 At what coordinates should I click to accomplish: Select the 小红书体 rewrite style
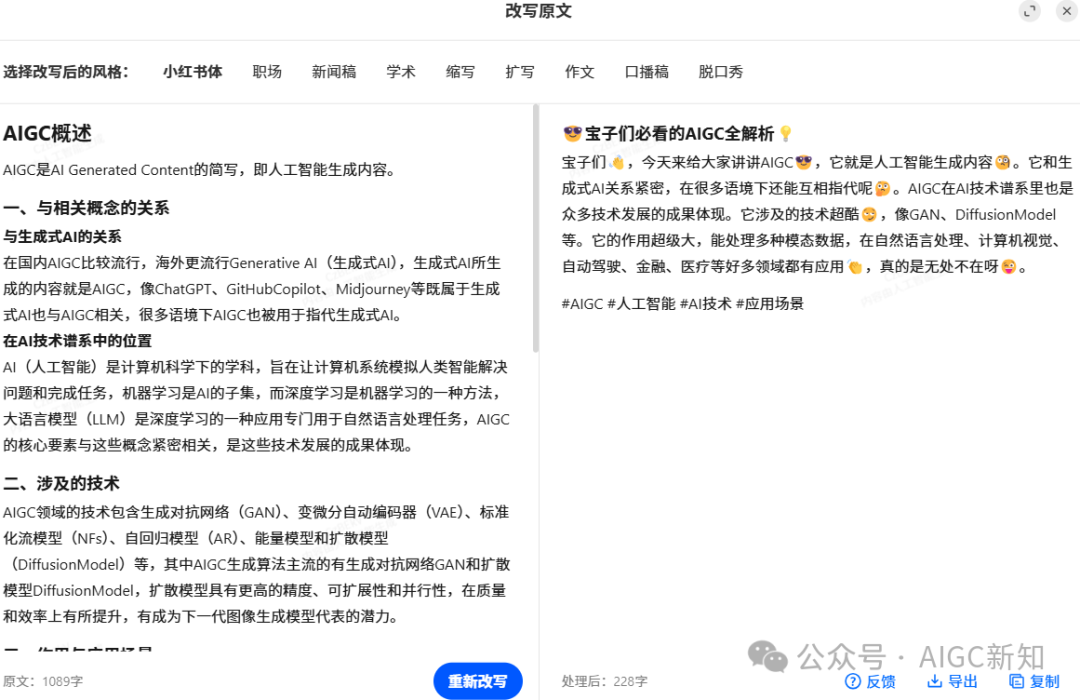[193, 72]
